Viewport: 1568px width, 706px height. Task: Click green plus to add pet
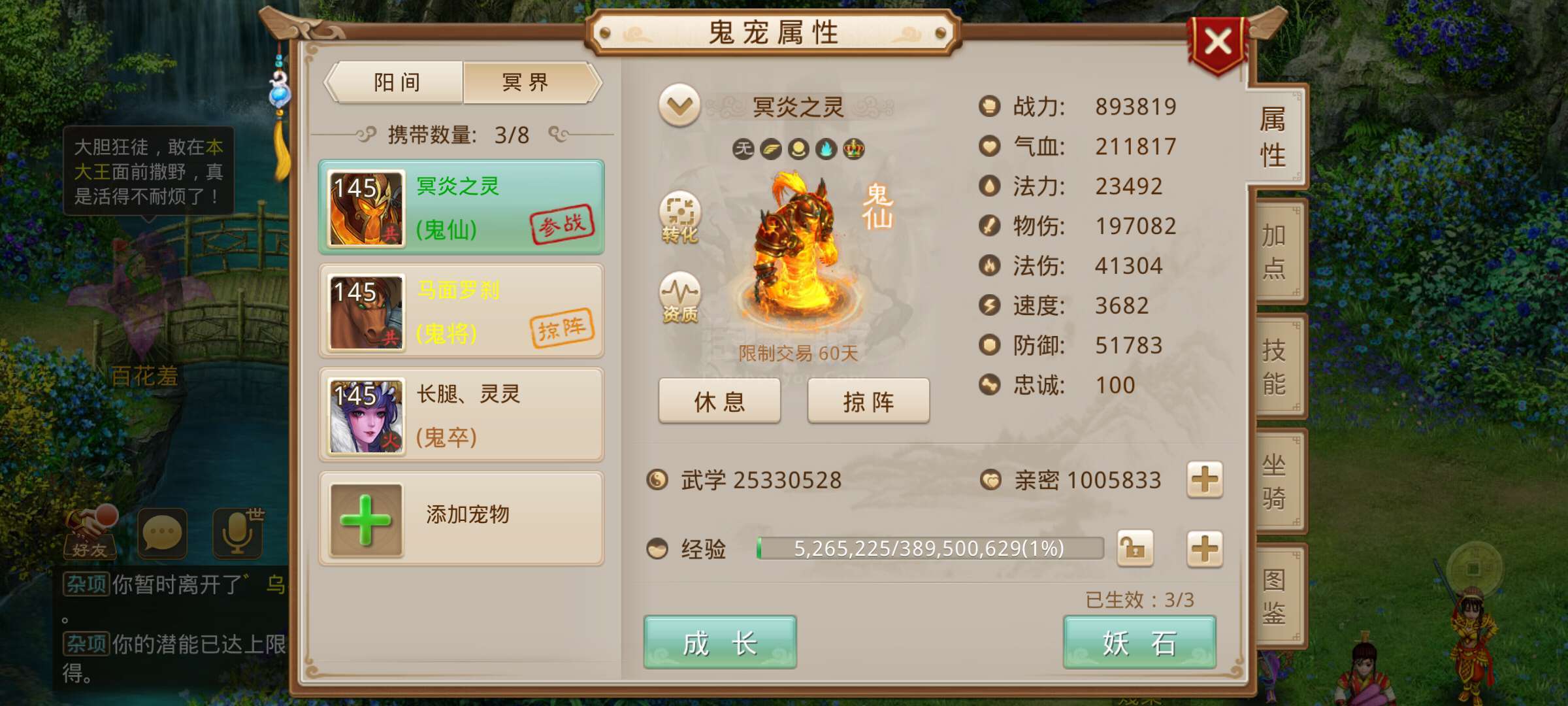point(366,520)
